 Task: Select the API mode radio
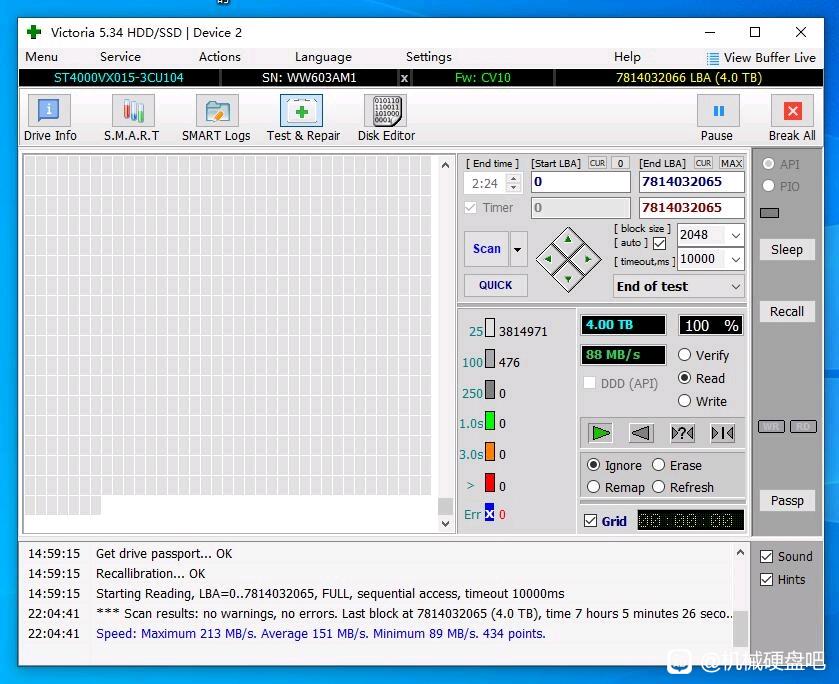768,164
